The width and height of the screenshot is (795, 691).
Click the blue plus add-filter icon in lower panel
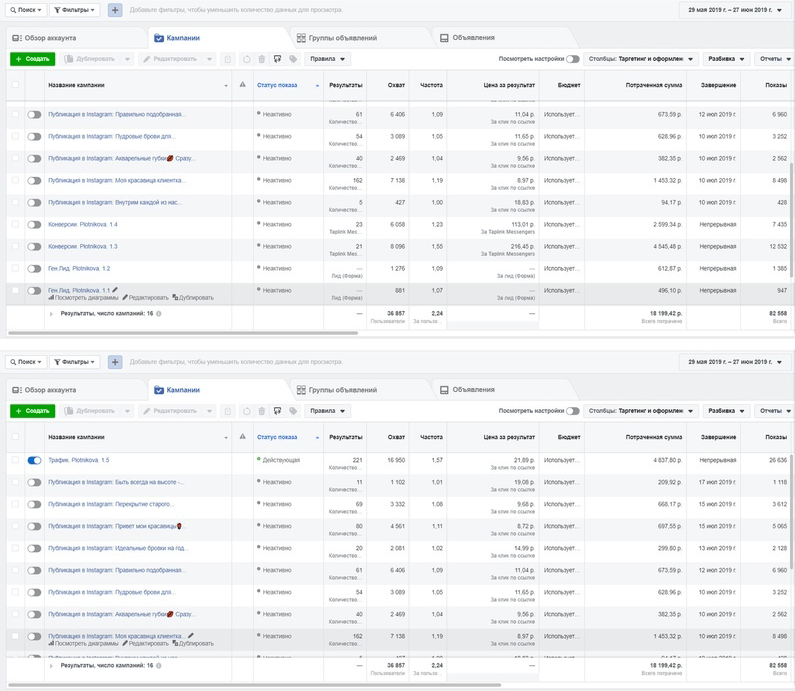115,362
